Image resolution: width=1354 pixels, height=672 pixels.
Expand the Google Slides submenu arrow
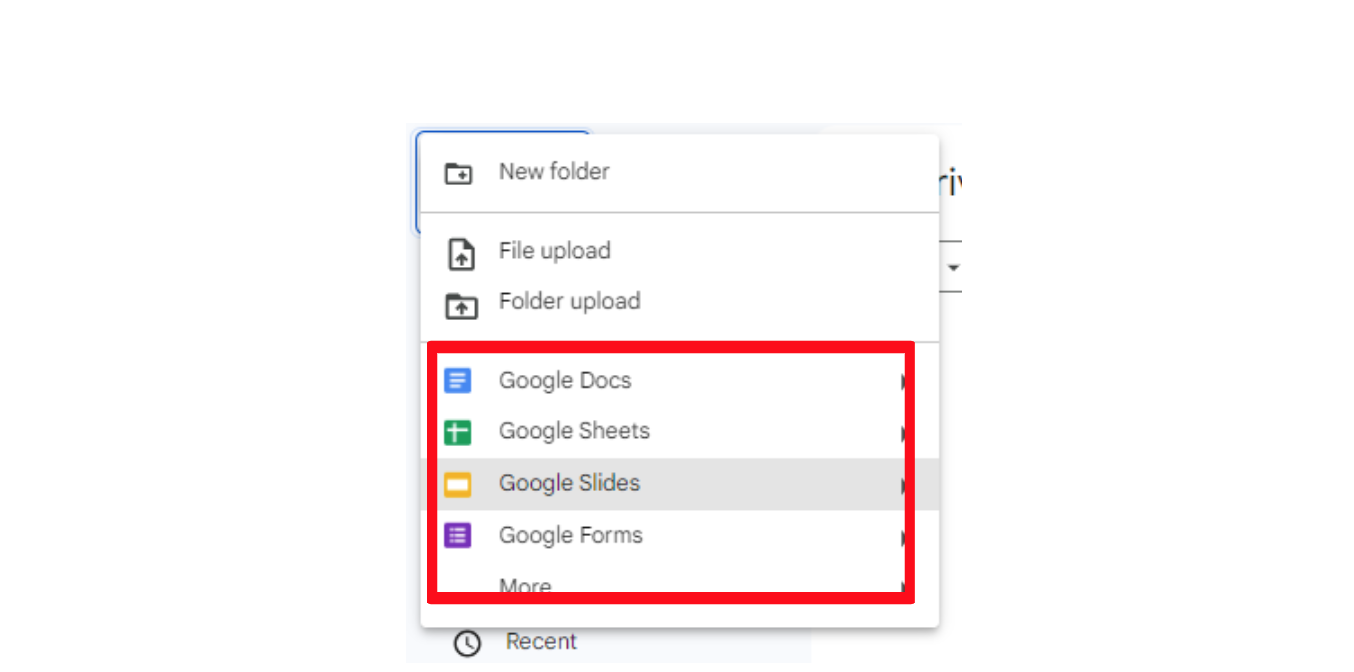click(x=903, y=486)
